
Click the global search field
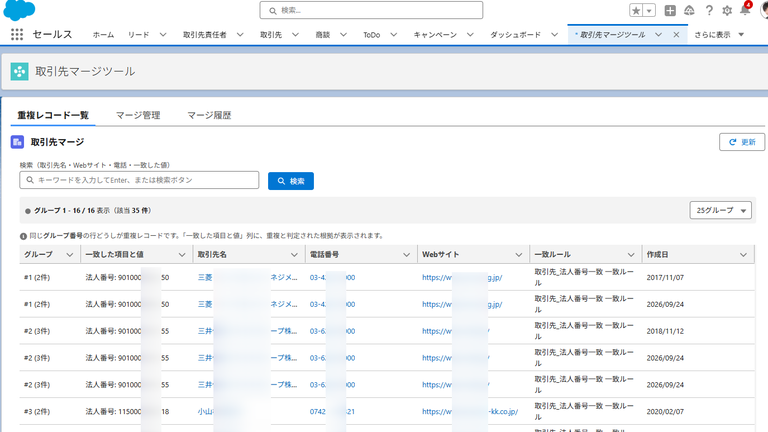371,10
